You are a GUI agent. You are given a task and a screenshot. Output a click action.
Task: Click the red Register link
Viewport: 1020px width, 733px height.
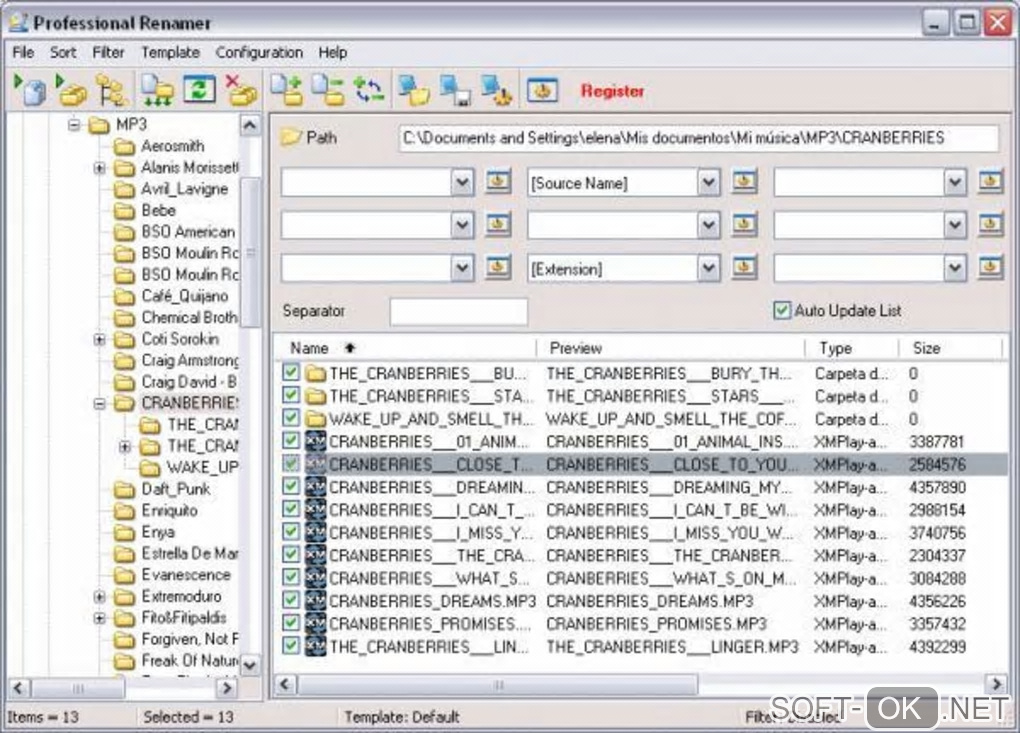click(612, 90)
